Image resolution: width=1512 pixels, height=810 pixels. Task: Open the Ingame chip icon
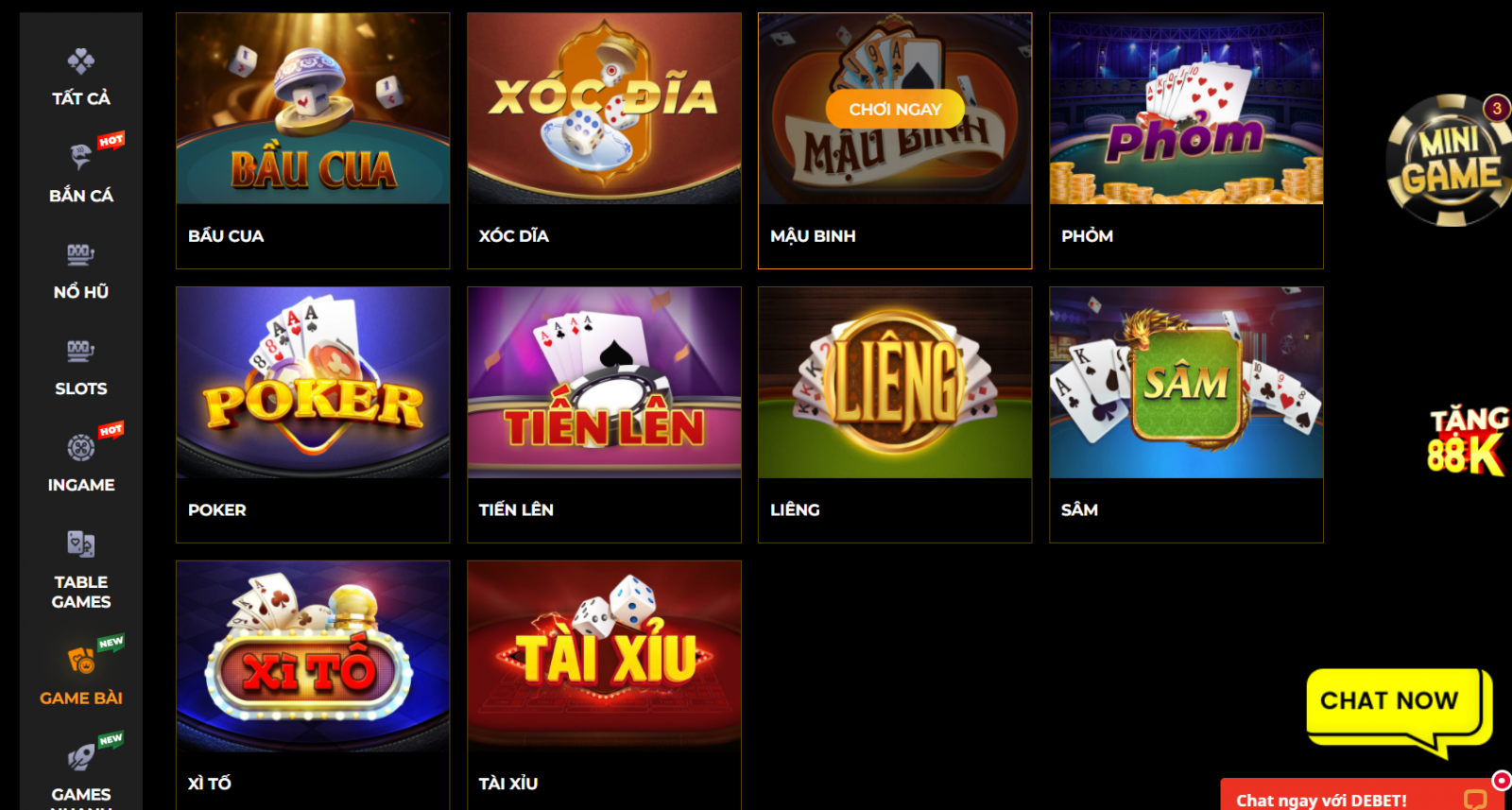[81, 447]
